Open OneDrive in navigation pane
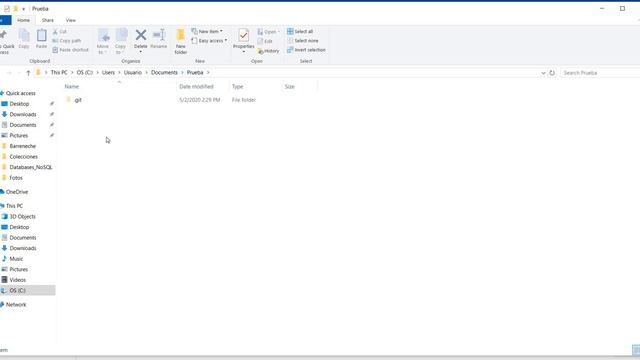The height and width of the screenshot is (360, 640). point(17,192)
